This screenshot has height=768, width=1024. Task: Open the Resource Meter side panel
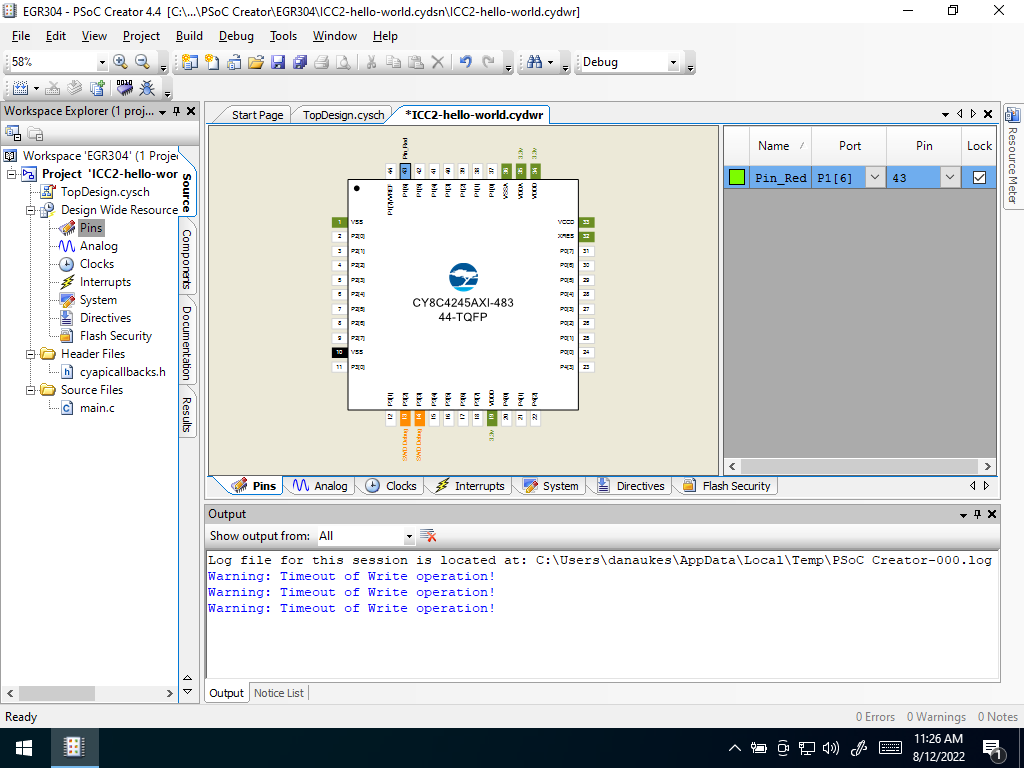point(1012,157)
